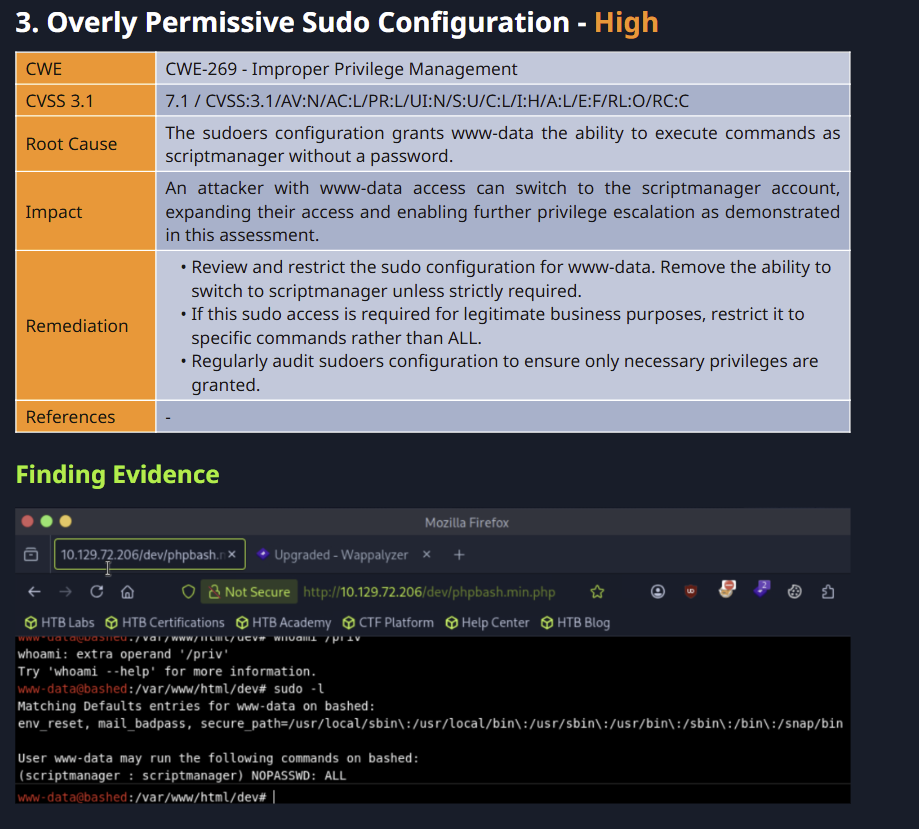Image resolution: width=919 pixels, height=829 pixels.
Task: Open the Wappalyzer purple extension icon
Action: pyautogui.click(x=762, y=589)
